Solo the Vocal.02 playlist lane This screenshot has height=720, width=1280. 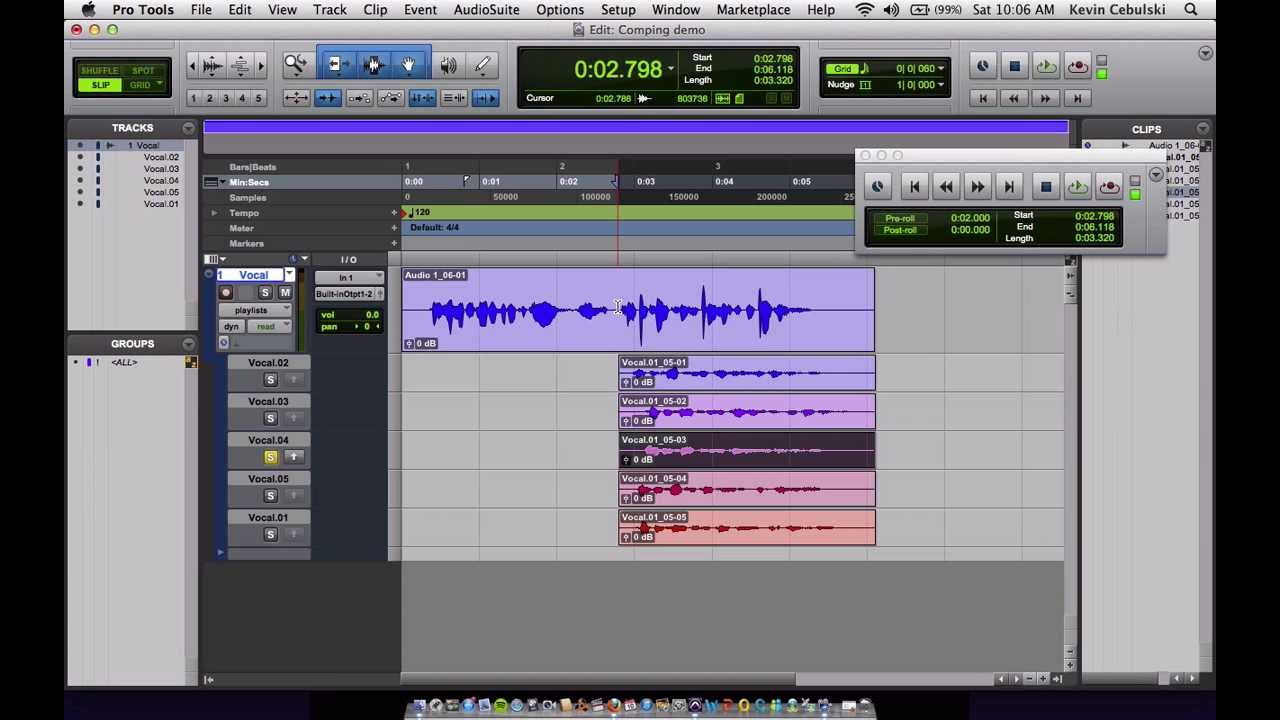click(x=270, y=380)
